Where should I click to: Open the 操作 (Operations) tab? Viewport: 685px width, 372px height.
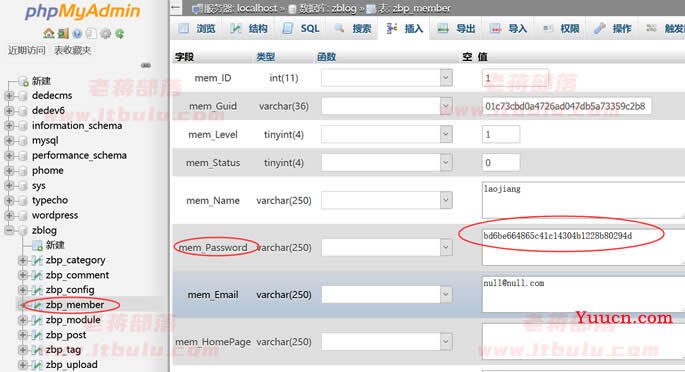click(x=613, y=28)
